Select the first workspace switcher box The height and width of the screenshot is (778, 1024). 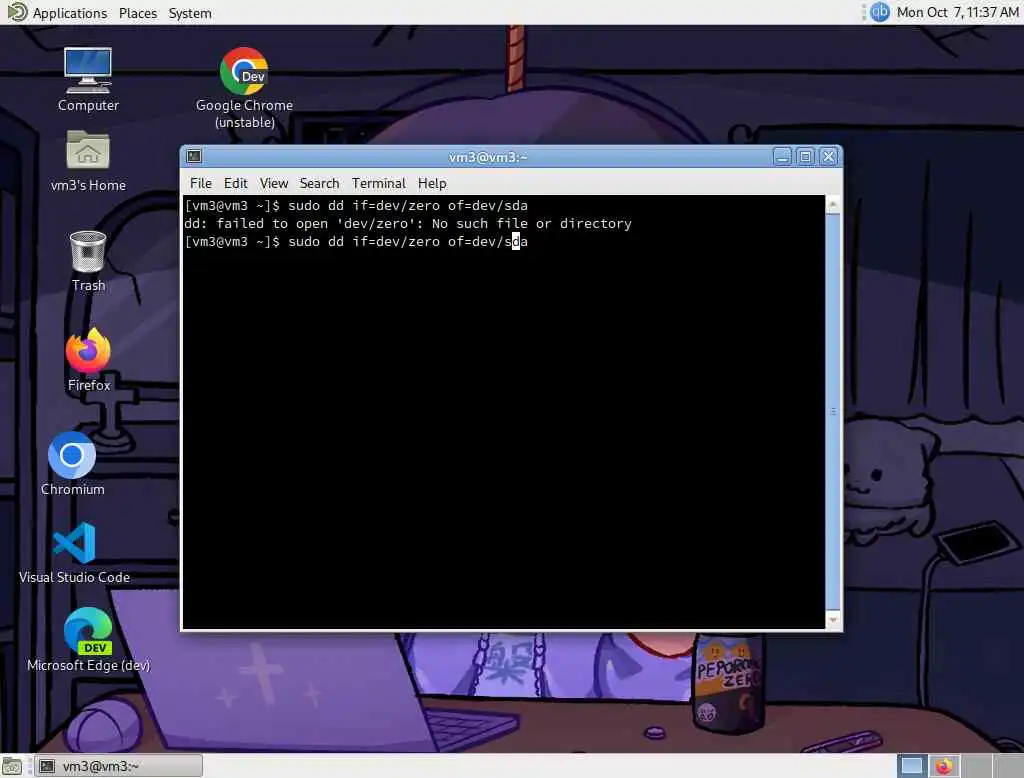(x=911, y=766)
